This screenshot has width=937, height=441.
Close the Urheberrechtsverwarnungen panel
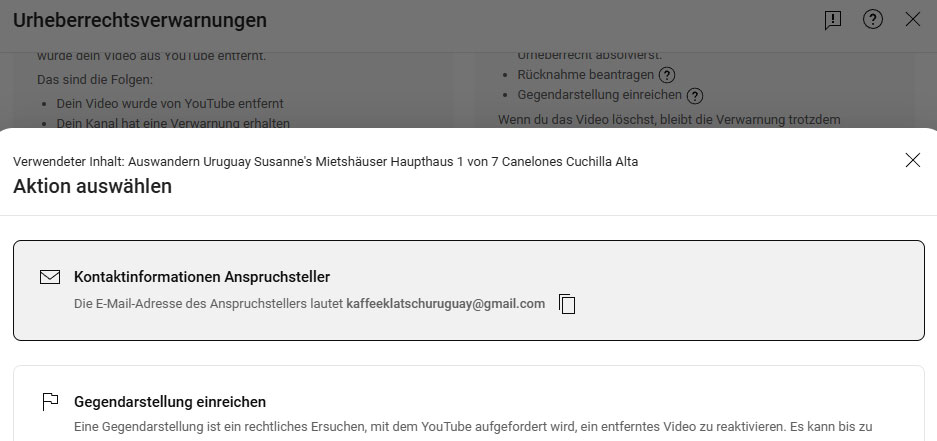pyautogui.click(x=912, y=20)
